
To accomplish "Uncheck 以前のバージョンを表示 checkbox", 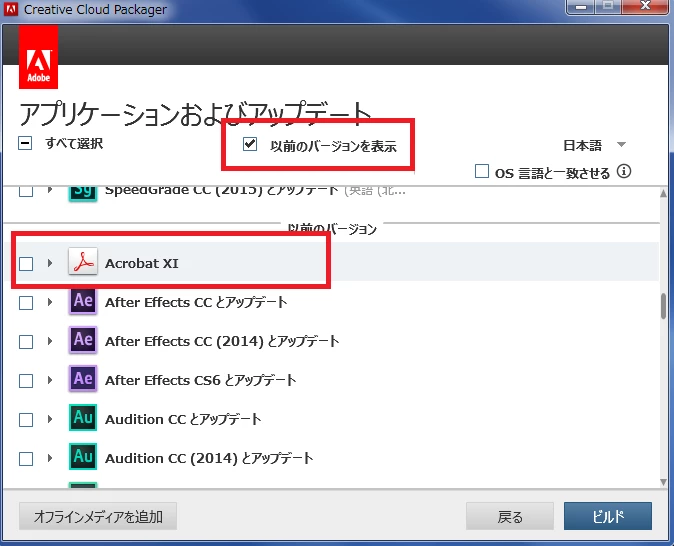I will (250, 144).
